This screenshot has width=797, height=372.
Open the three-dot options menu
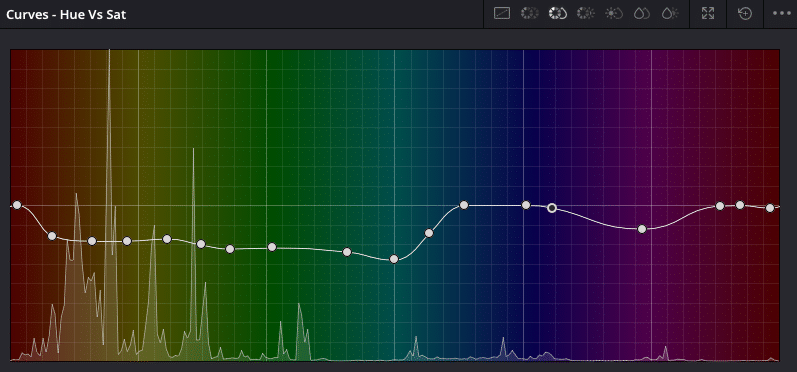pos(782,13)
